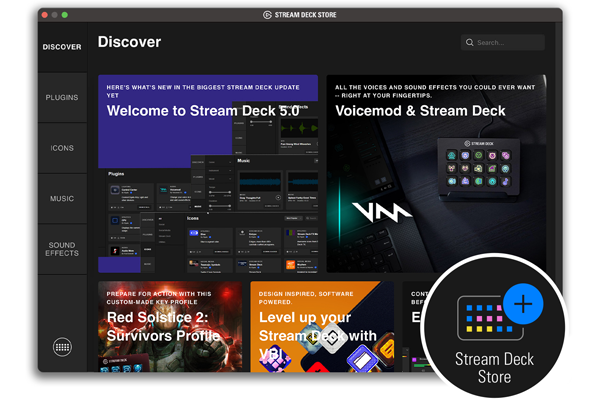This screenshot has width=599, height=400.
Task: Open the keypad grid icon in the sidebar
Action: 62,347
